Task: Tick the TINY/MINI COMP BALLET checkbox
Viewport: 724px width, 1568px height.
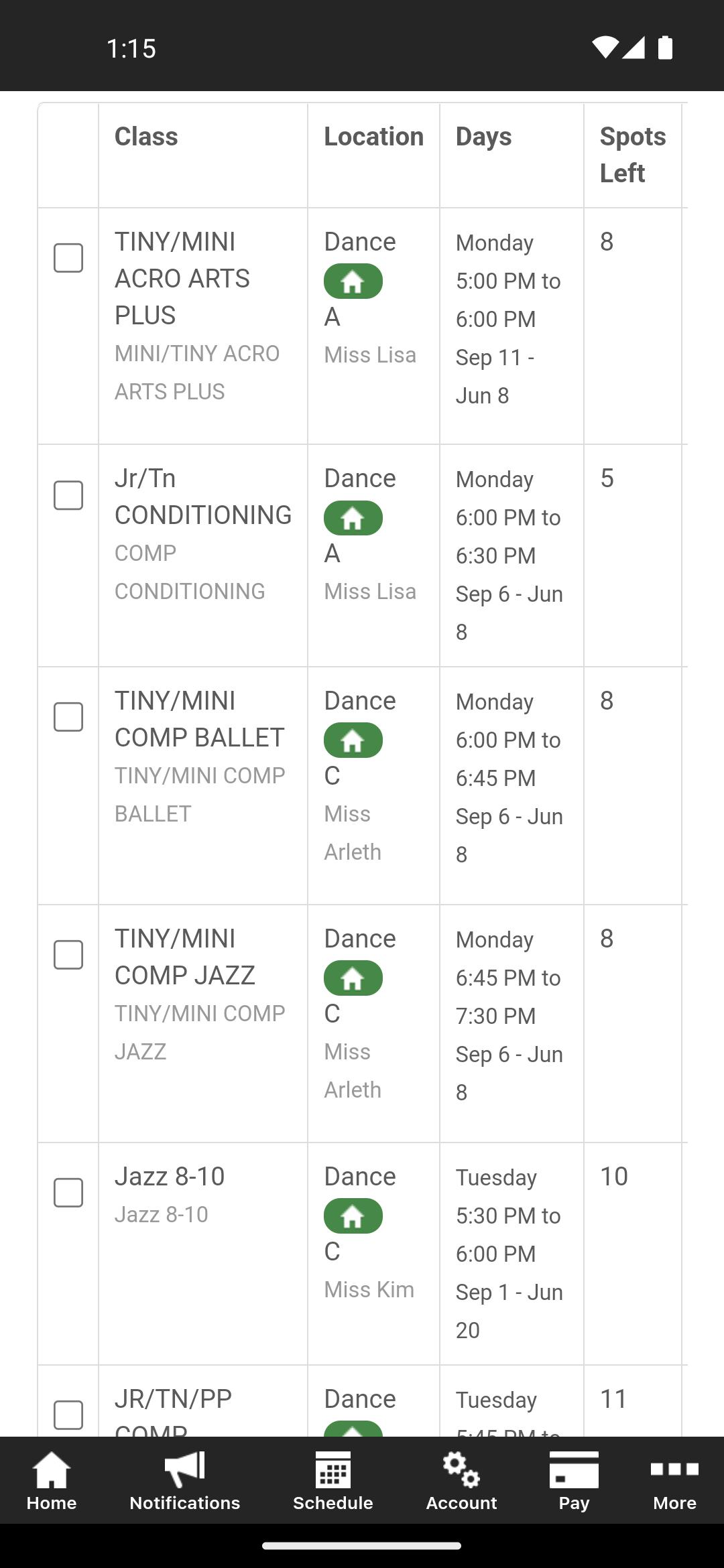Action: coord(68,717)
